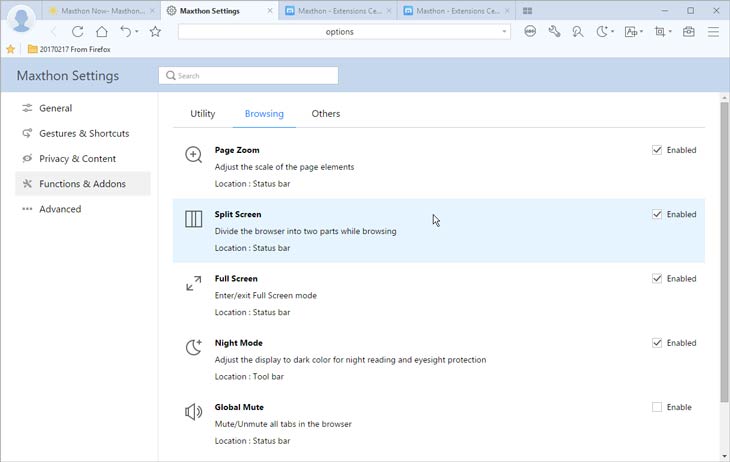Open Gestures & Shortcuts section
The image size is (730, 462).
click(83, 133)
